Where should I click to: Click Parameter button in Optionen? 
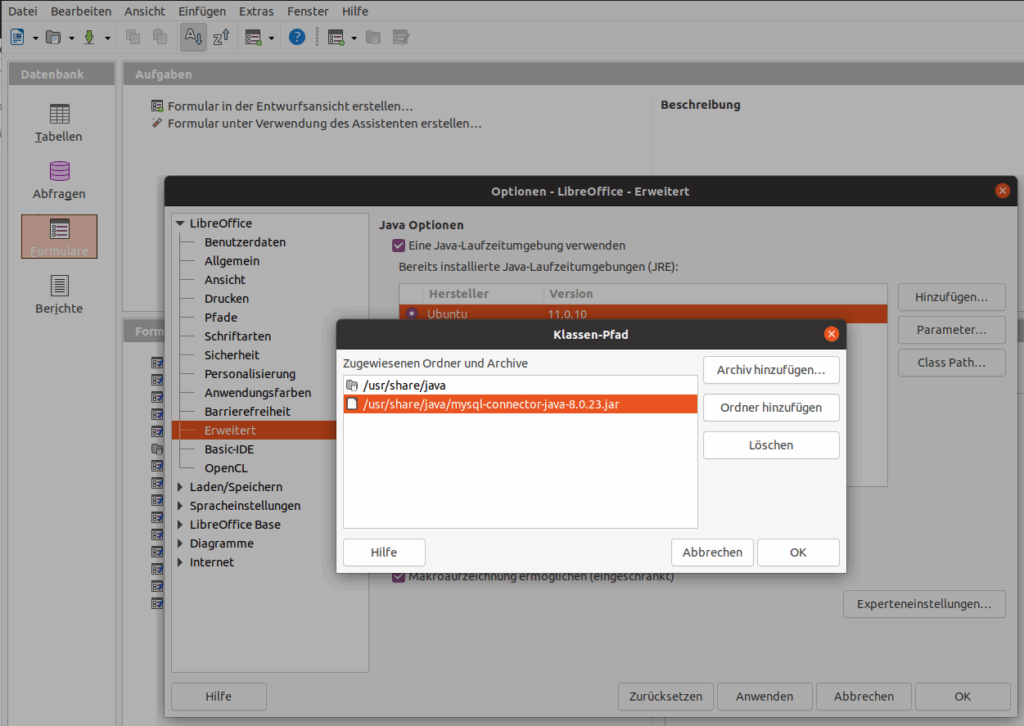coord(952,330)
